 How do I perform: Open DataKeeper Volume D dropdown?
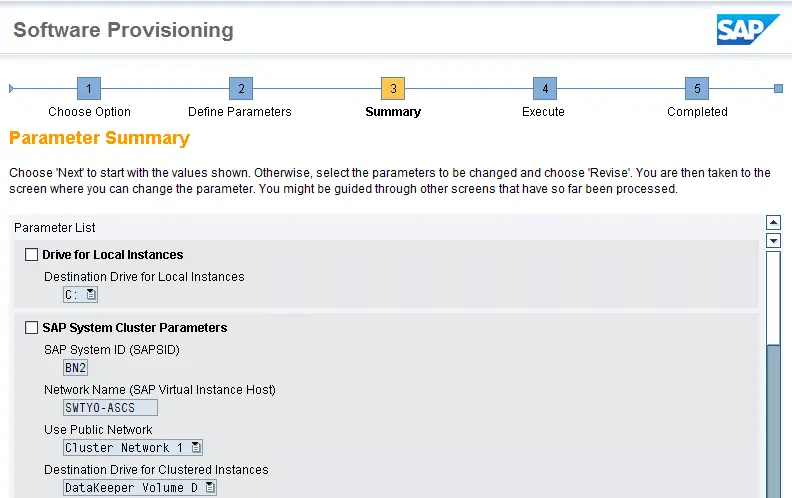pos(210,487)
